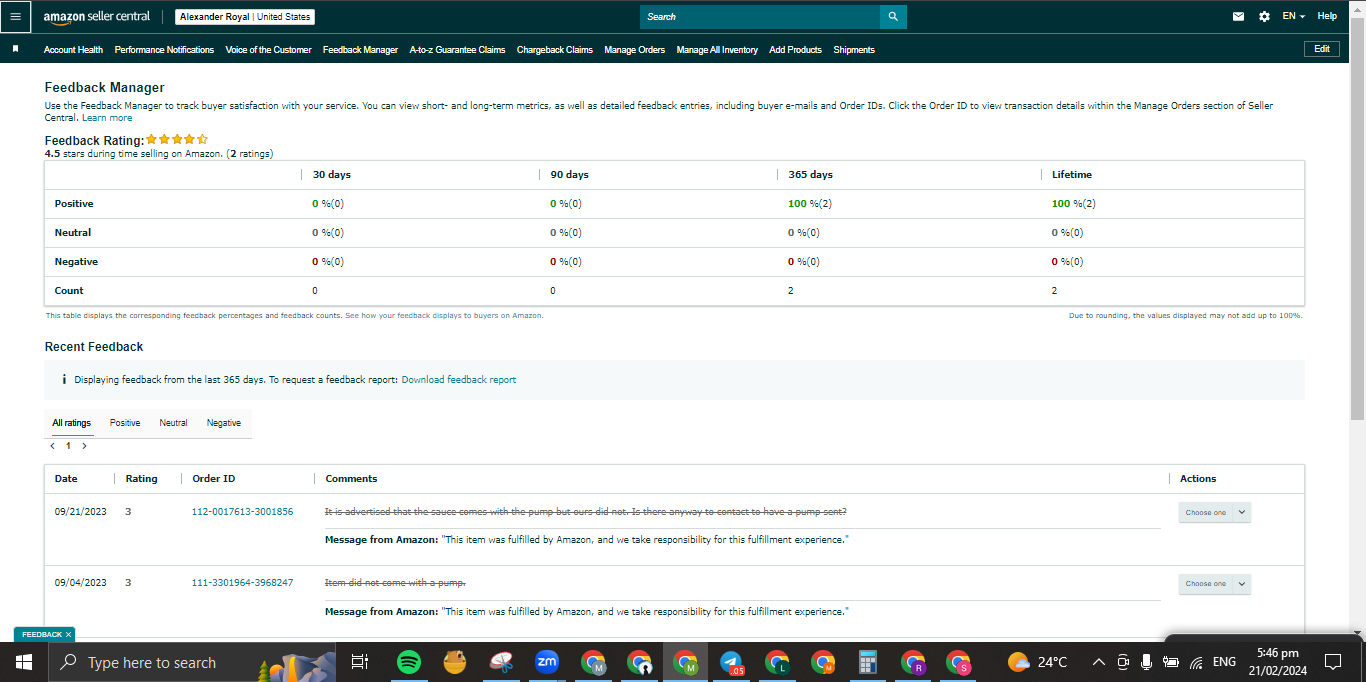Click the page number 1 in pagination
The height and width of the screenshot is (682, 1366).
(x=68, y=446)
